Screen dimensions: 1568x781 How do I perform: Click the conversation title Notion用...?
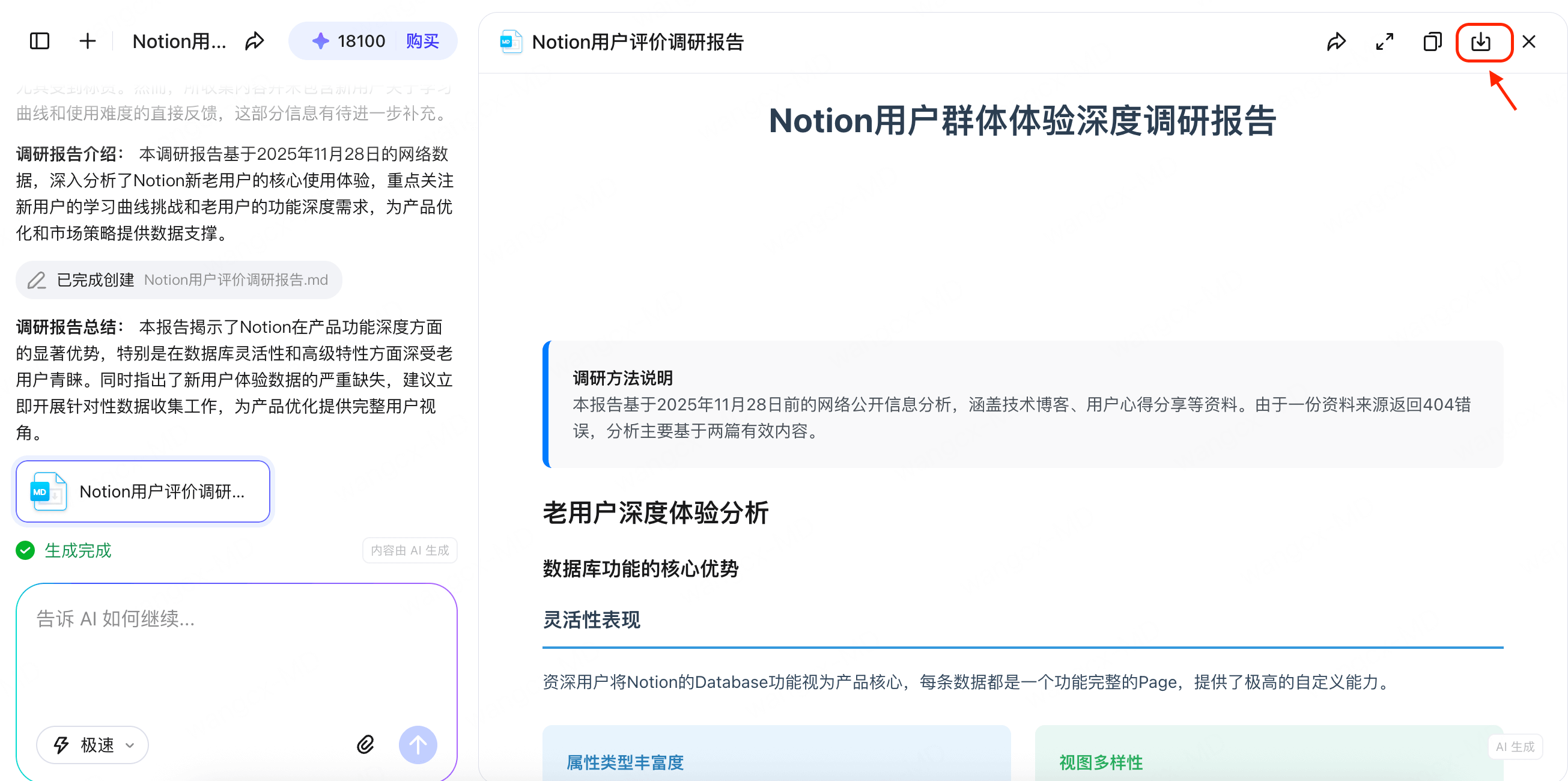point(180,41)
